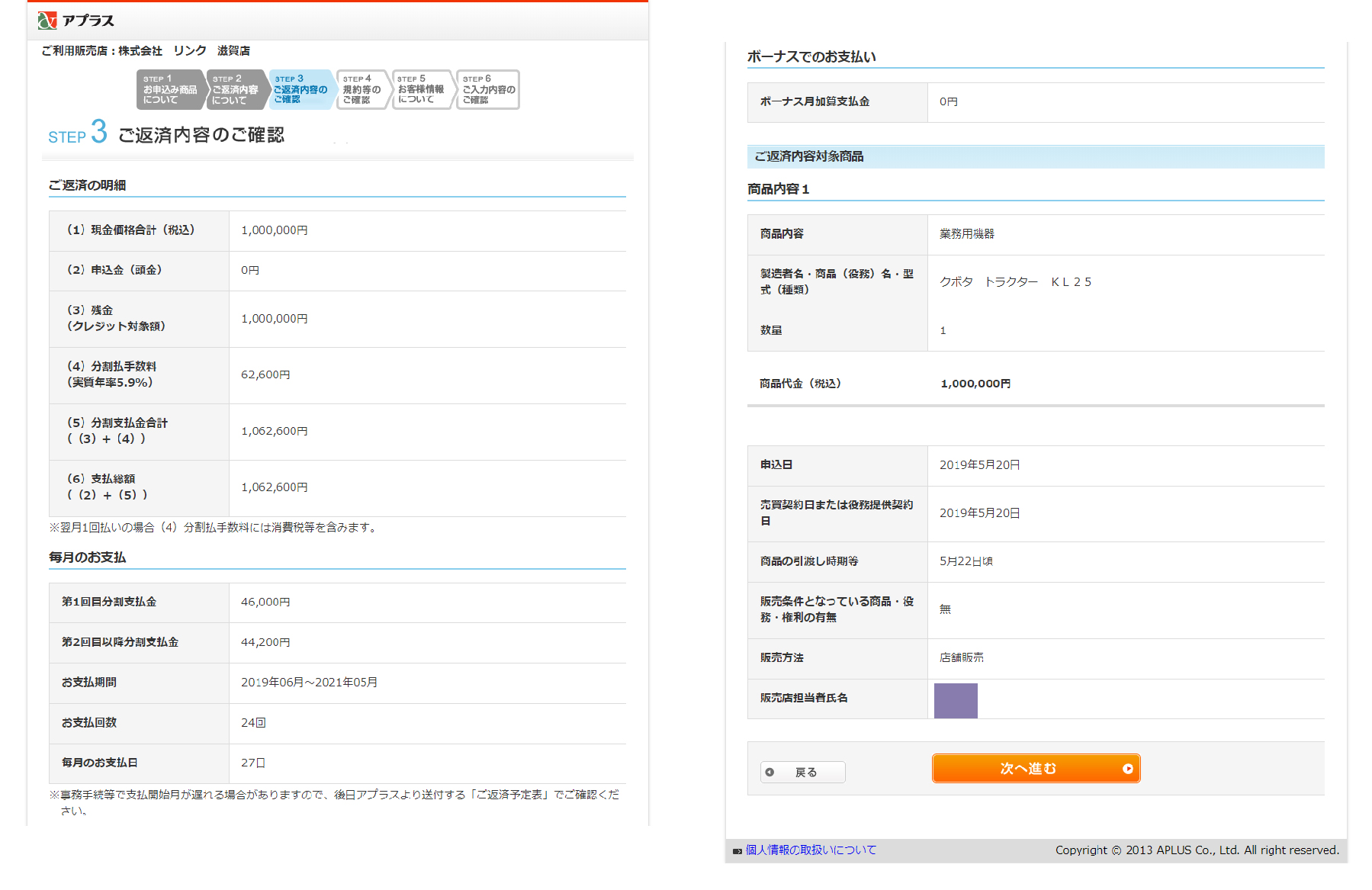Click the 店舗販売 sales method value

(961, 657)
